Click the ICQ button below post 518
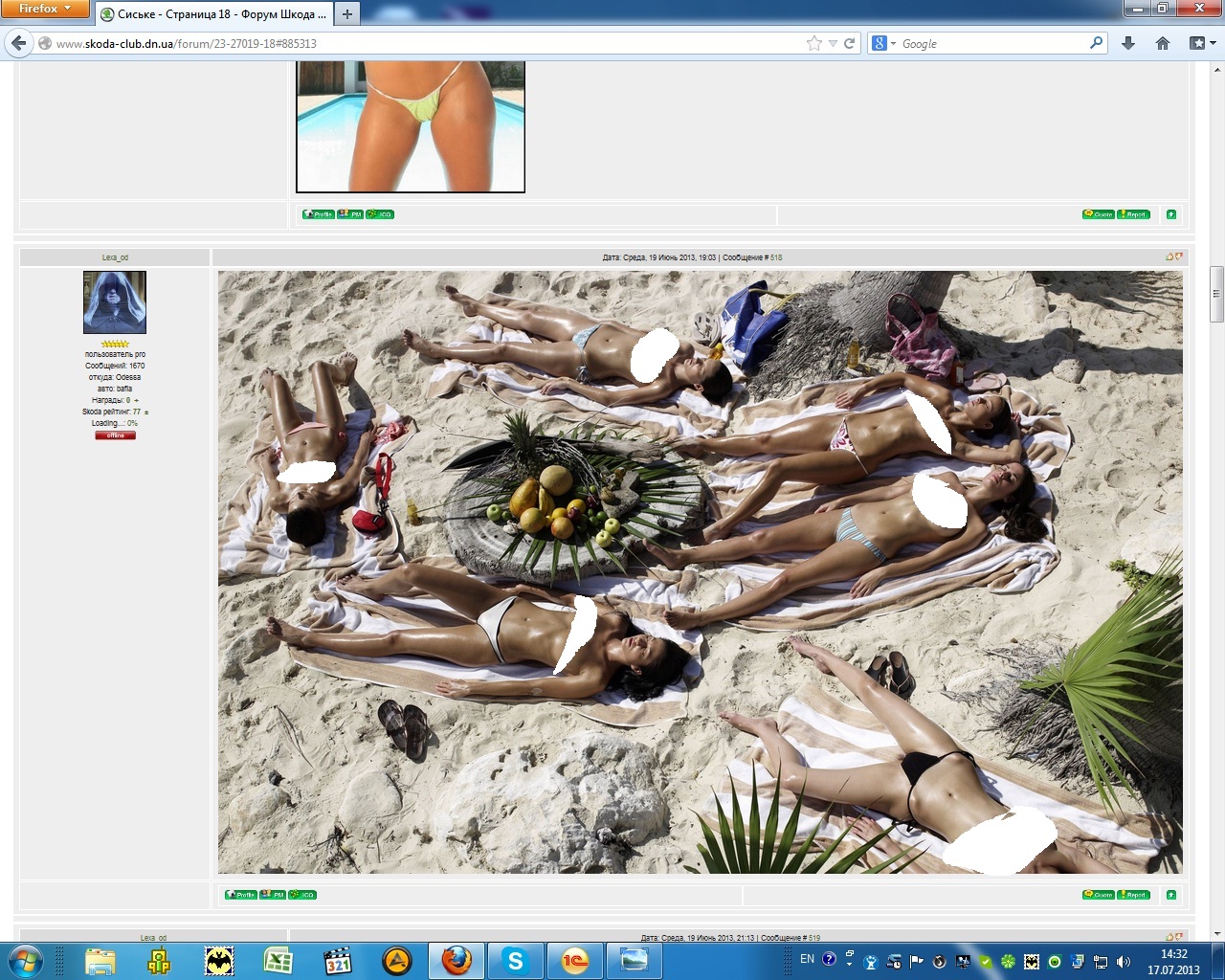The image size is (1225, 980). [302, 895]
